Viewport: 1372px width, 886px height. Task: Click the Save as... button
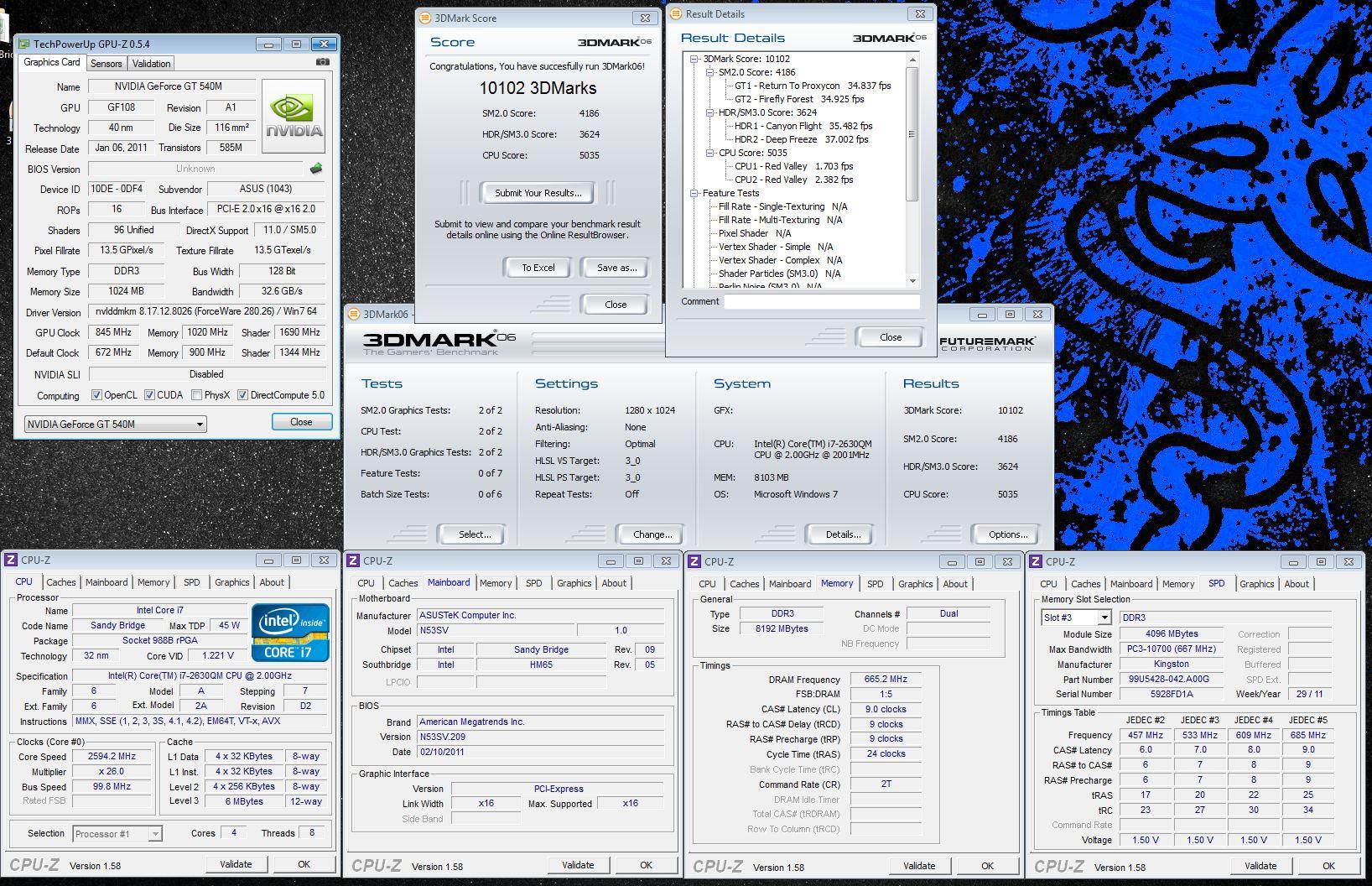pos(616,268)
